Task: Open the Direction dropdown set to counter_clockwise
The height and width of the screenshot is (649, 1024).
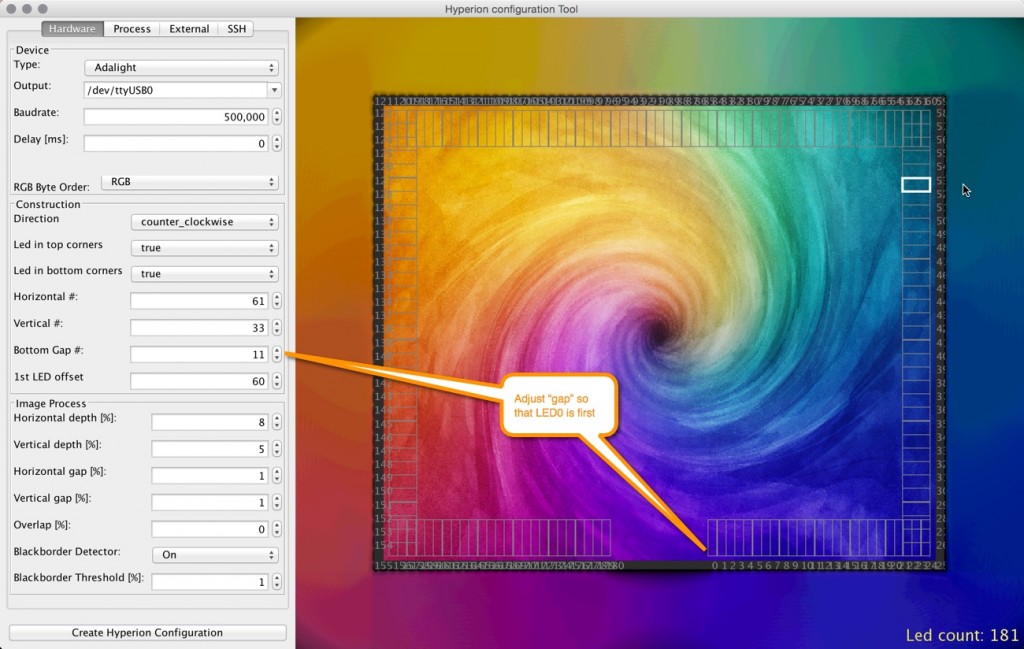Action: click(x=204, y=221)
